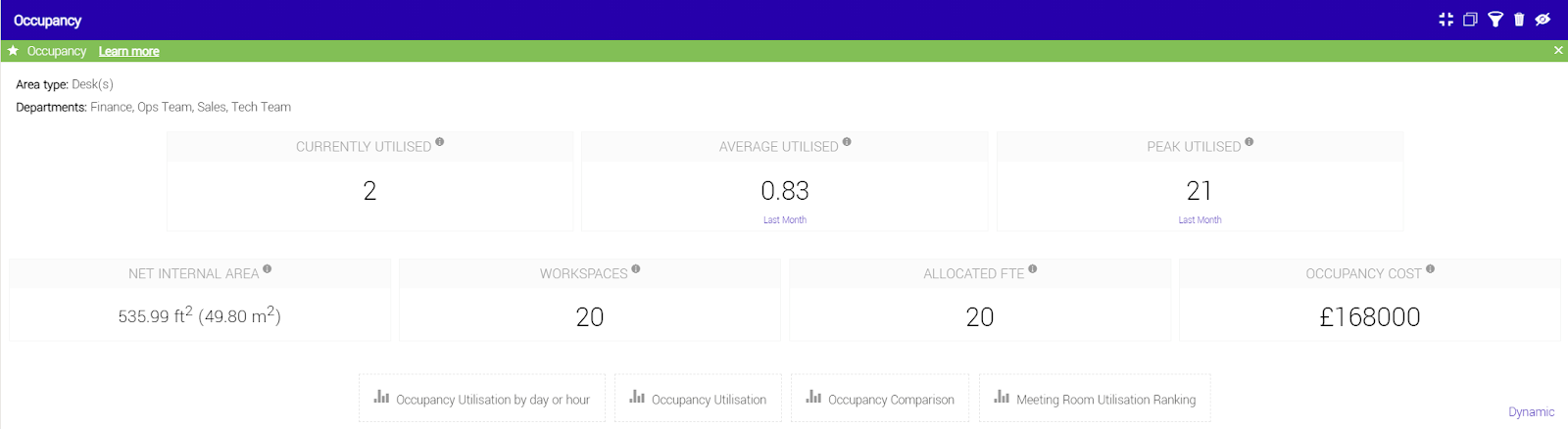Show info tooltip for Workspaces

tap(636, 269)
